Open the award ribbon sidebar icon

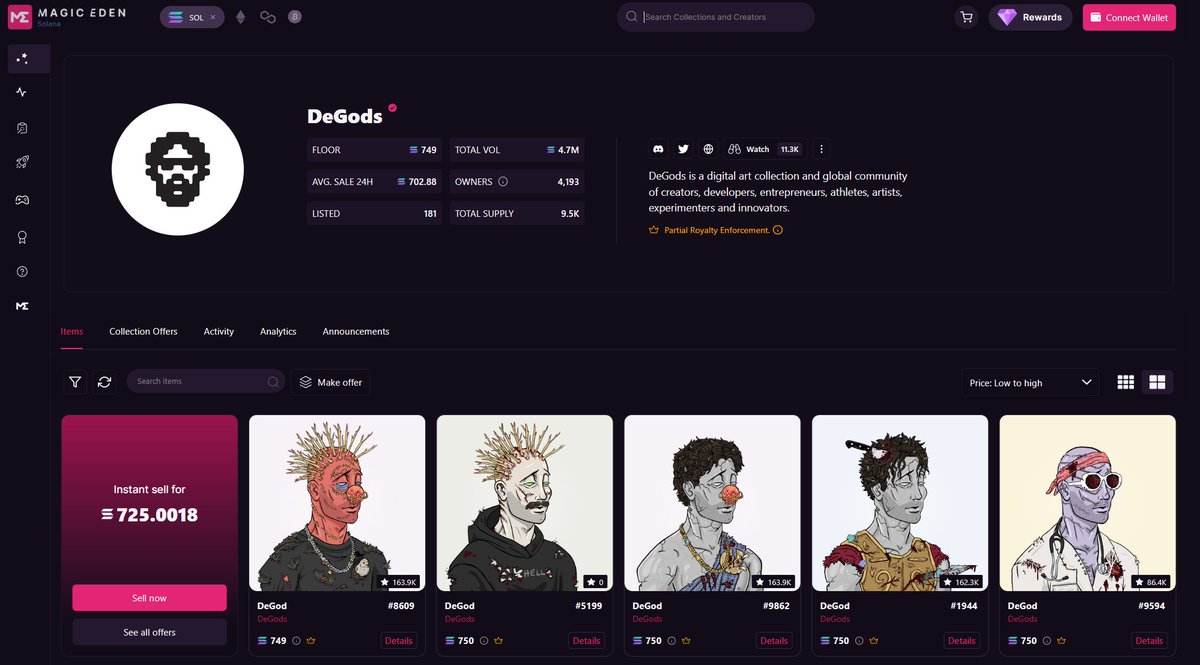coord(22,237)
